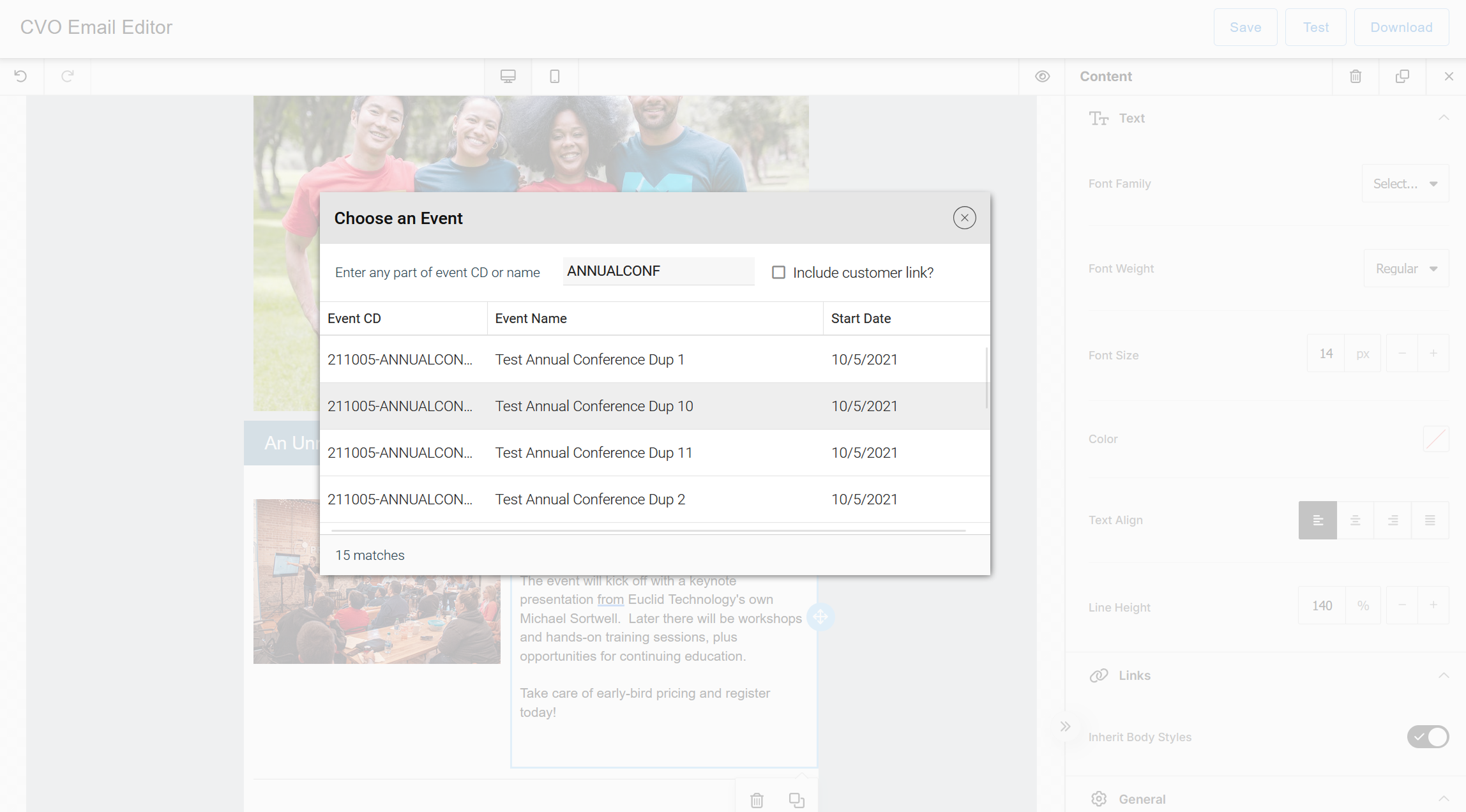
Task: Switch to desktop preview icon
Action: (x=508, y=77)
